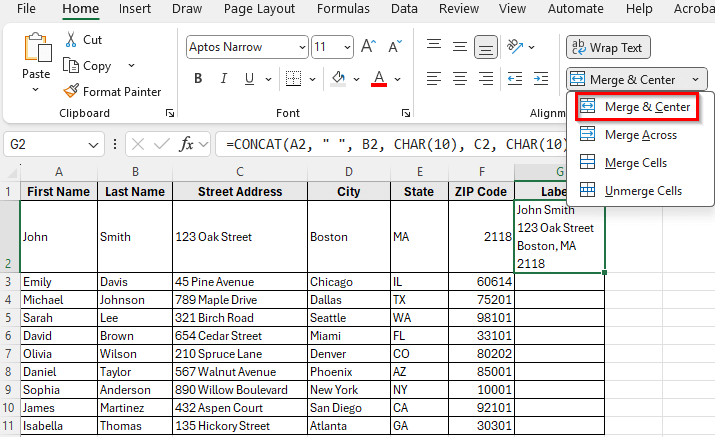
Task: Click the Paste clipboard icon
Action: (x=36, y=50)
